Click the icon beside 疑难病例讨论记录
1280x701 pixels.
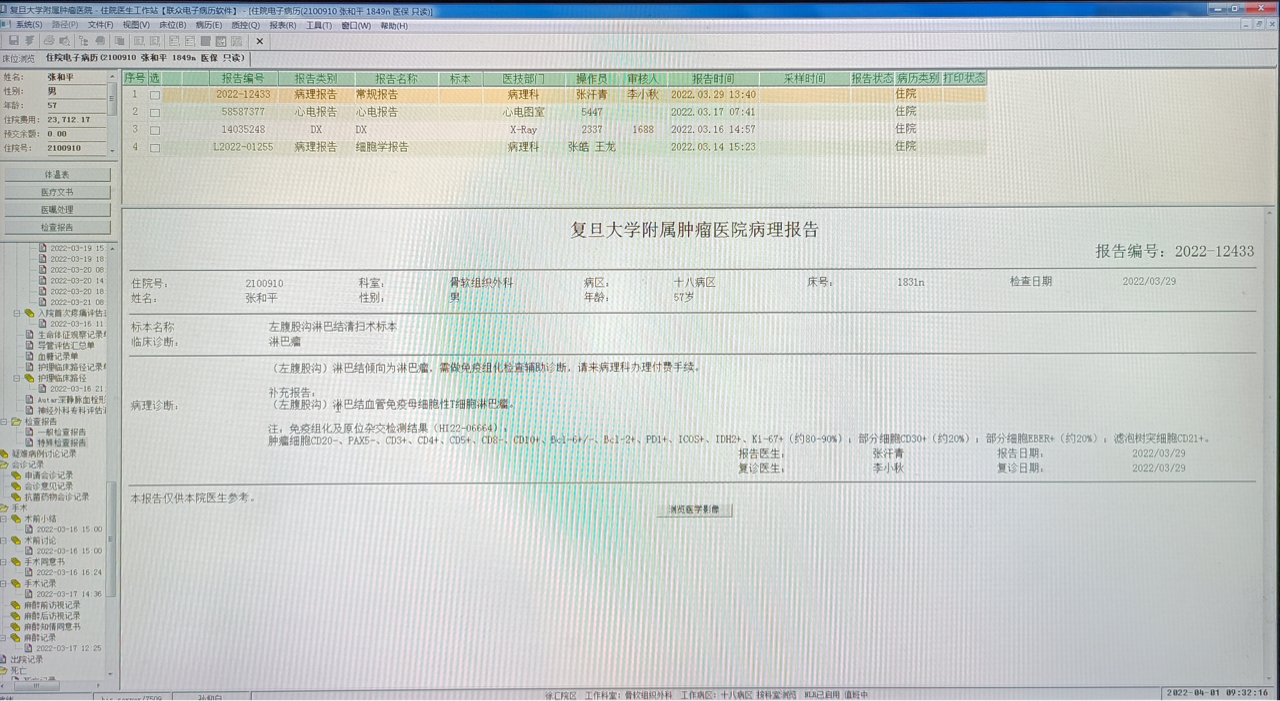pos(5,454)
